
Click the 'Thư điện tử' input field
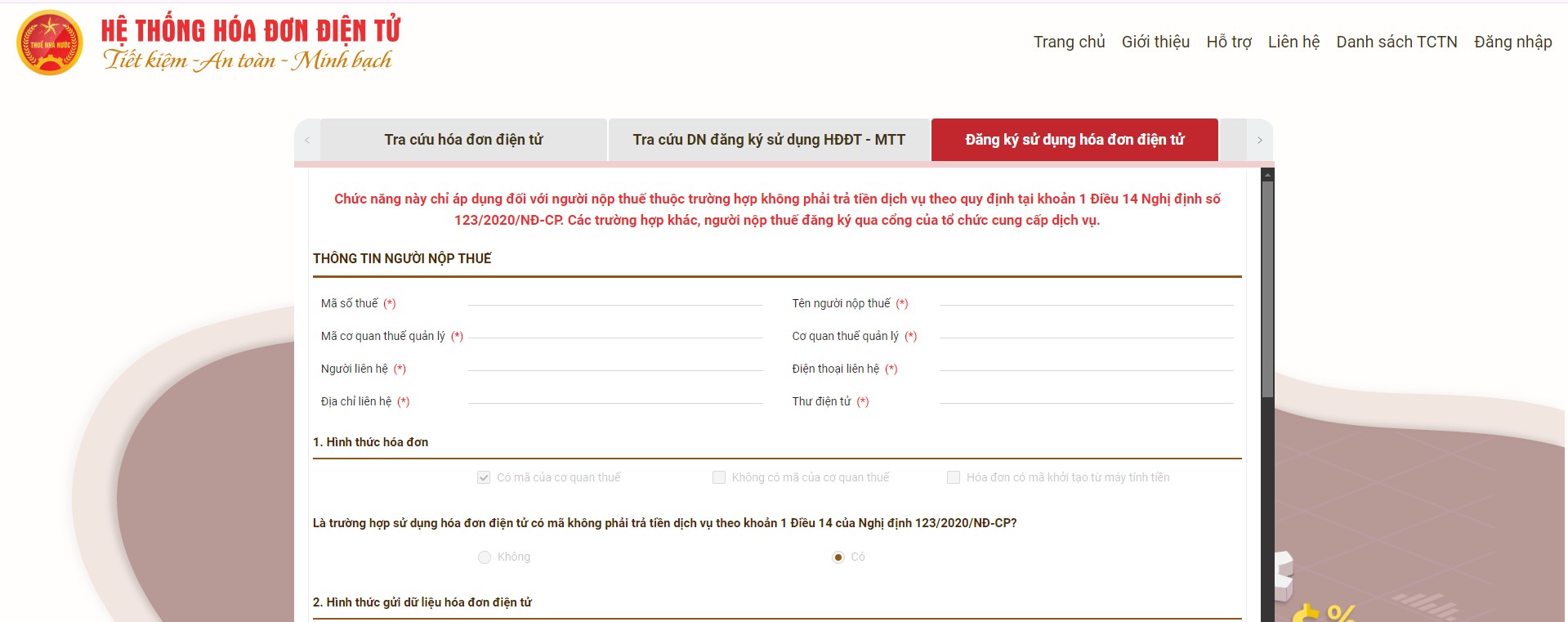tap(1087, 397)
